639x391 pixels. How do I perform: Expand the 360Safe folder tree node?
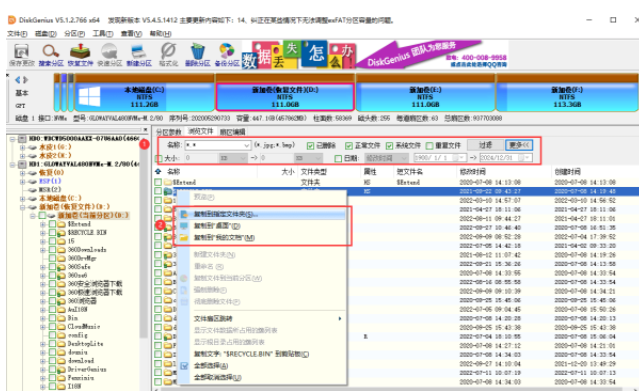(43, 267)
